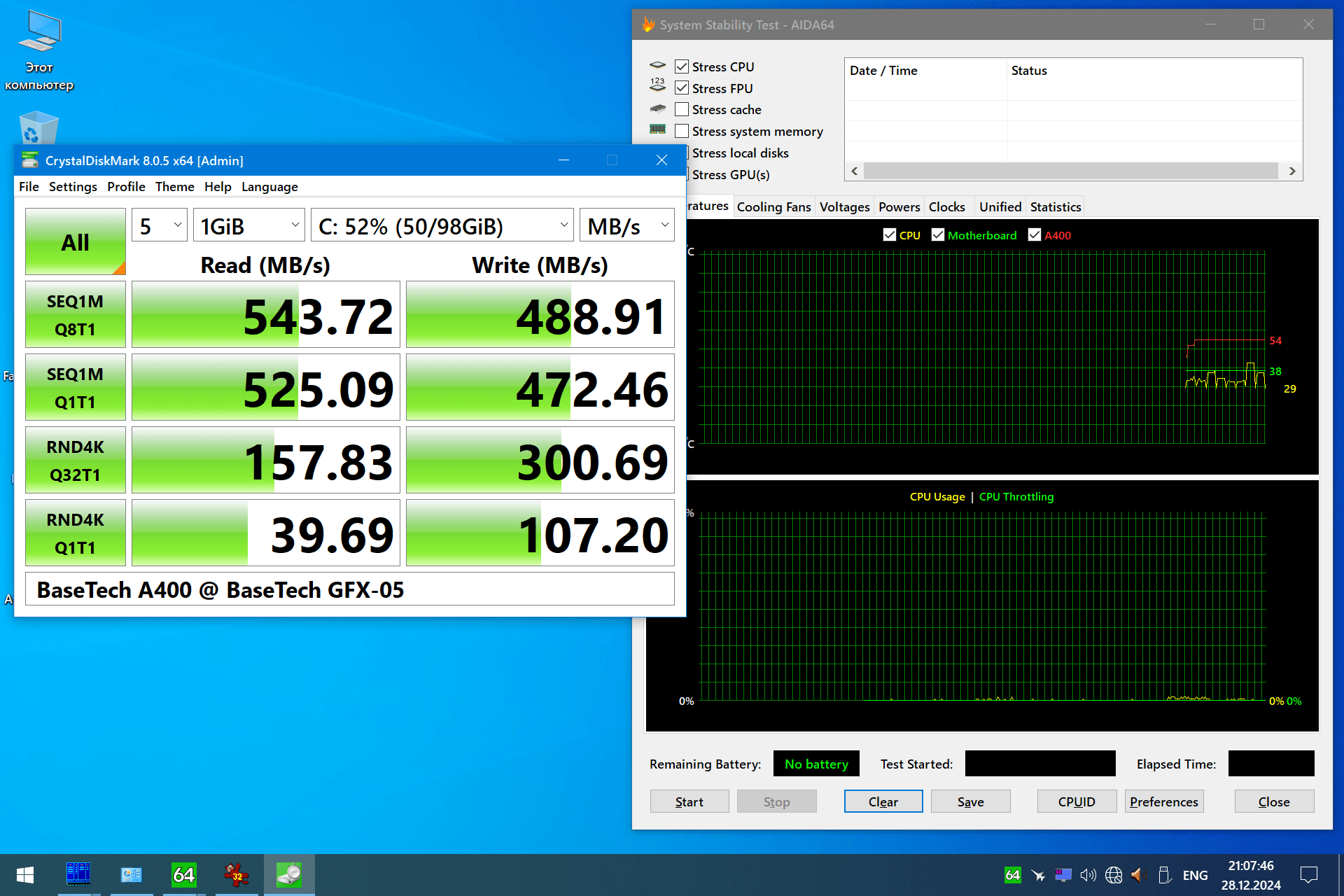This screenshot has width=1344, height=896.
Task: Switch to AIDA64 in the taskbar
Action: pos(183,874)
